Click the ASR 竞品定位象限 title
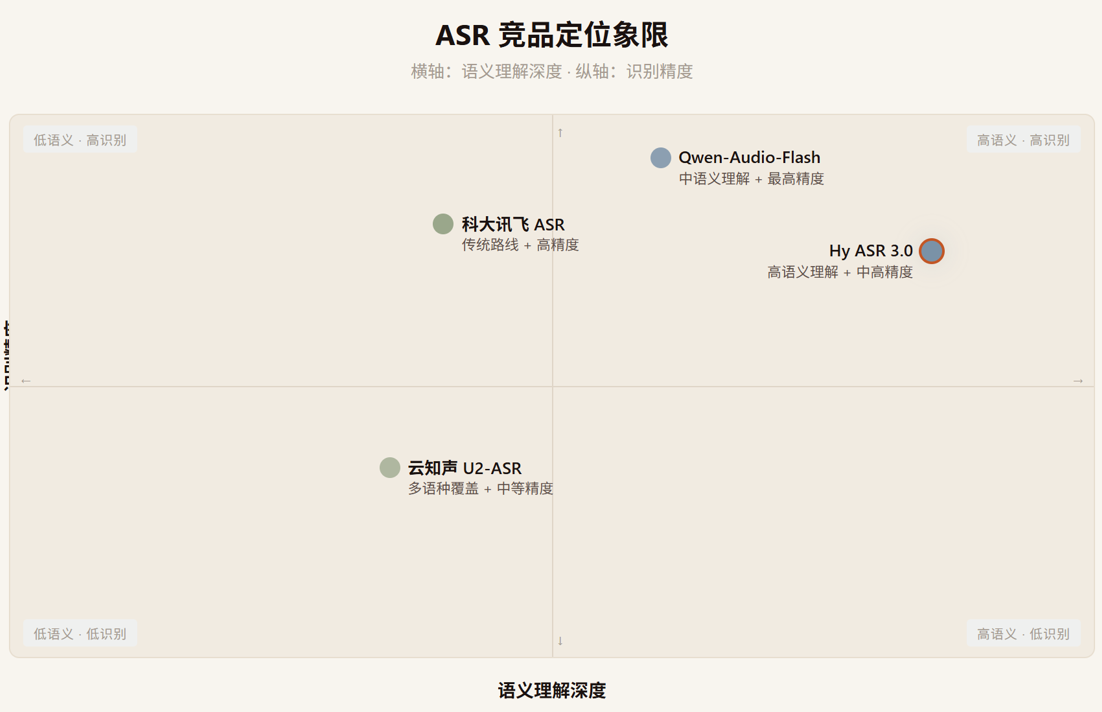1102x712 pixels. pyautogui.click(x=552, y=35)
